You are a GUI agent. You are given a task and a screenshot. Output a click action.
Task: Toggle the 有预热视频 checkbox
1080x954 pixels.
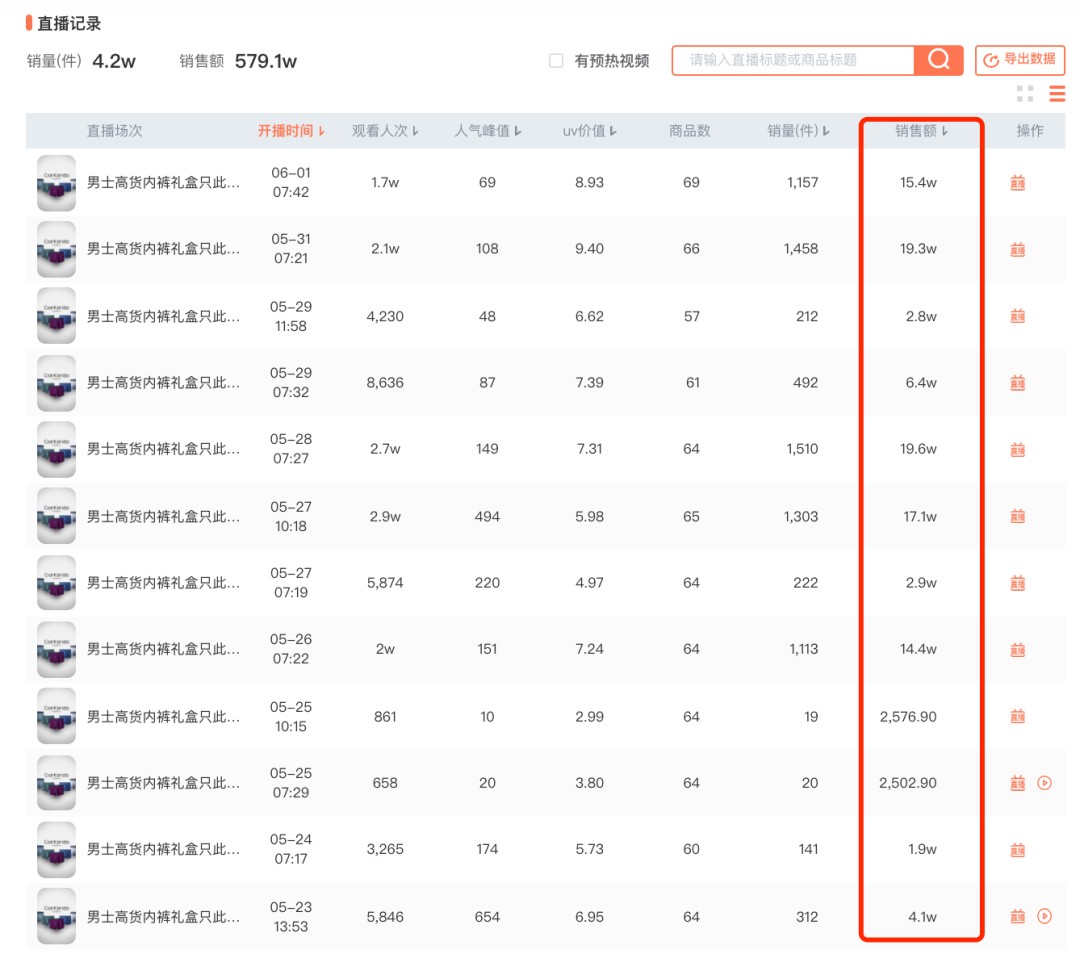point(556,61)
